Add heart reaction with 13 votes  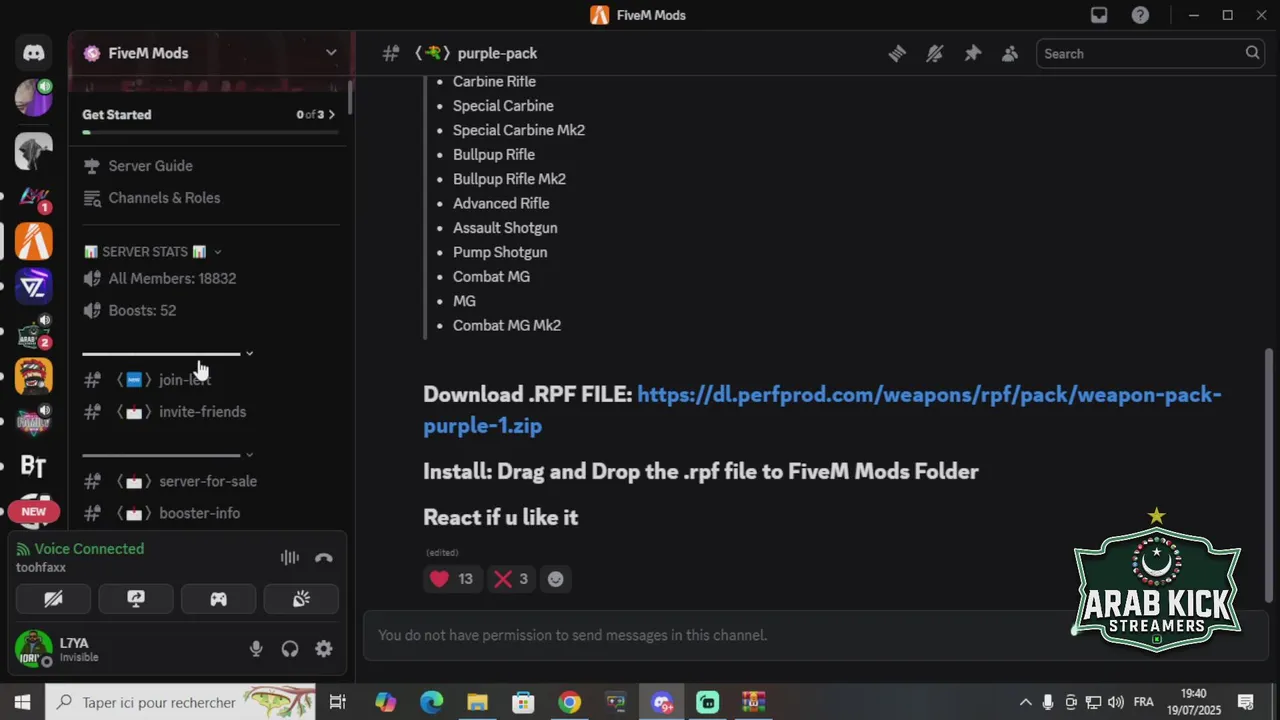(x=451, y=579)
